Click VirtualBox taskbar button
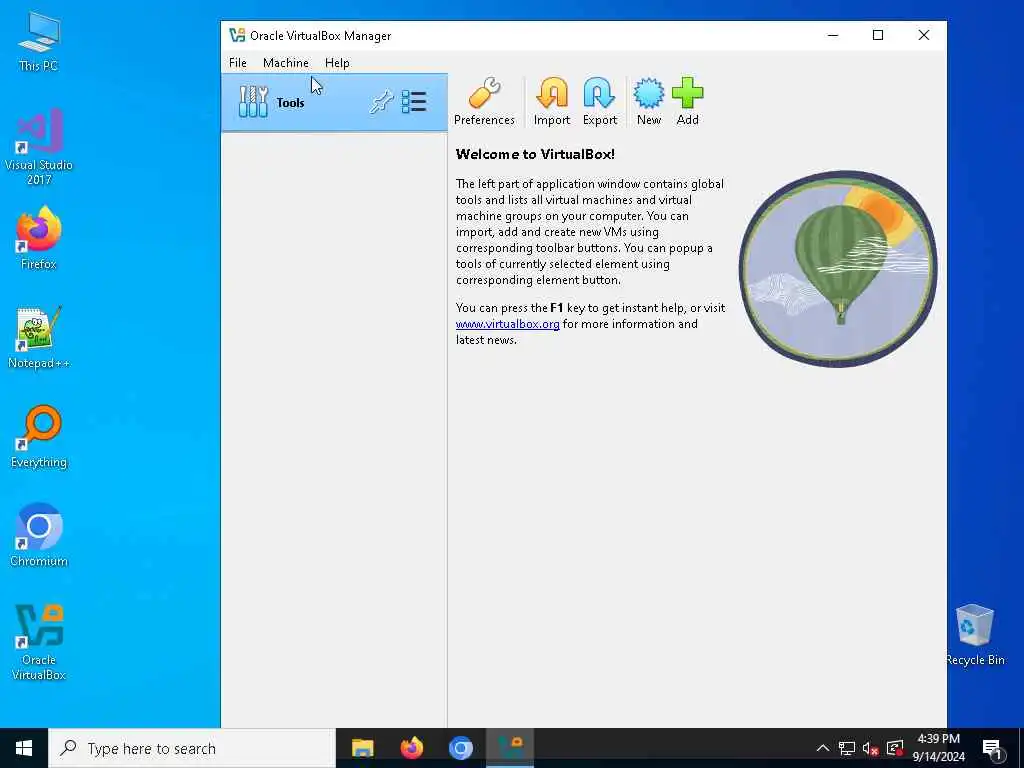The width and height of the screenshot is (1024, 768). click(510, 748)
